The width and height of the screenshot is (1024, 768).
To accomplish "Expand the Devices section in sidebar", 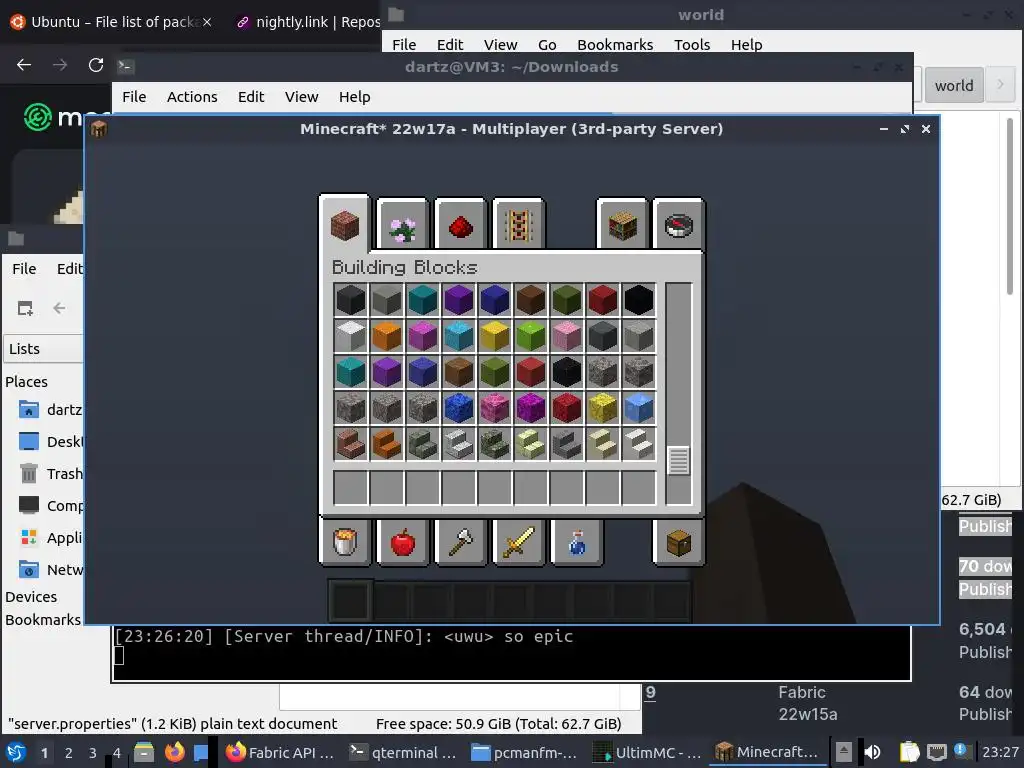I will point(31,597).
